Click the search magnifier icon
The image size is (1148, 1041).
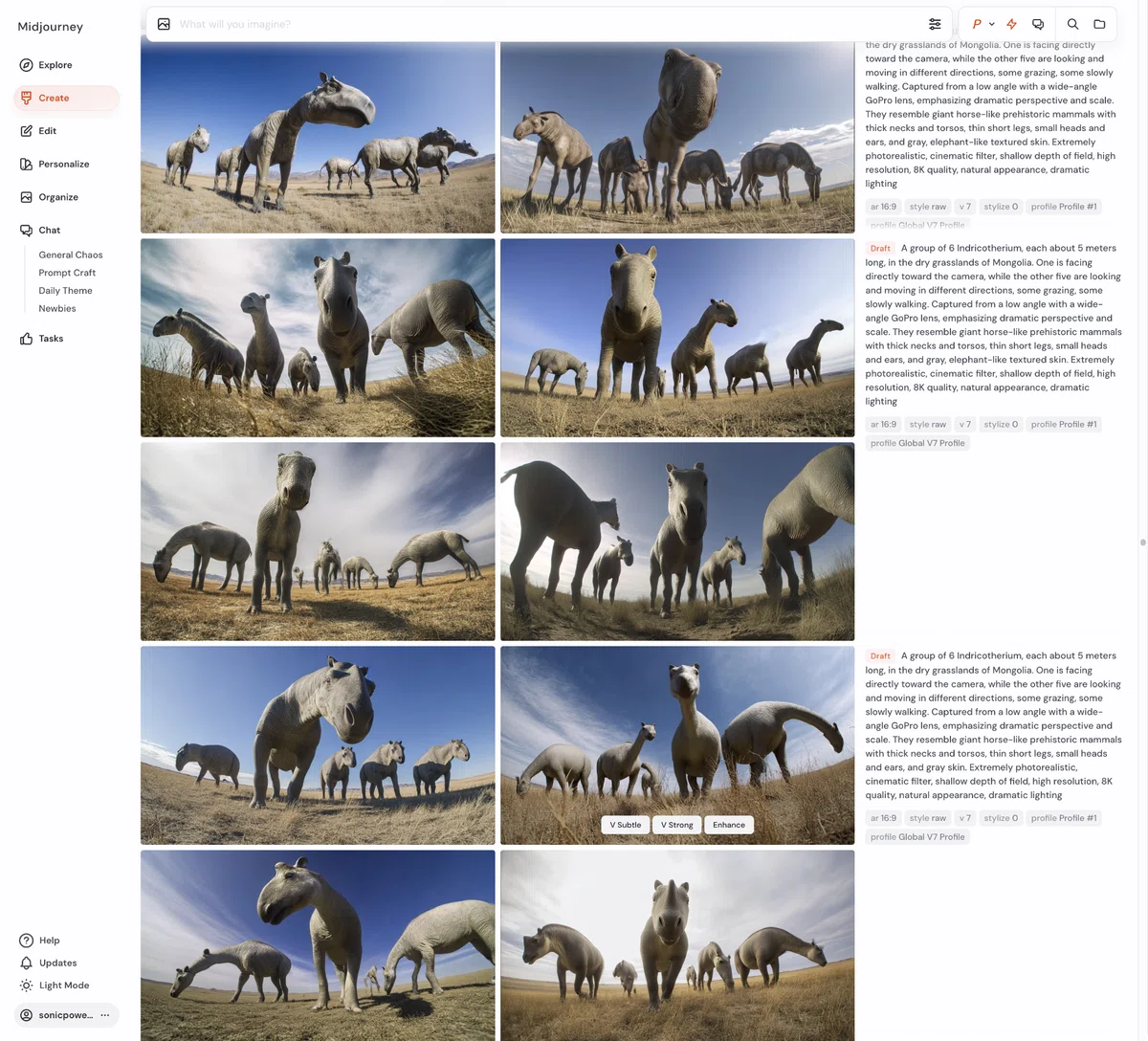click(1073, 24)
